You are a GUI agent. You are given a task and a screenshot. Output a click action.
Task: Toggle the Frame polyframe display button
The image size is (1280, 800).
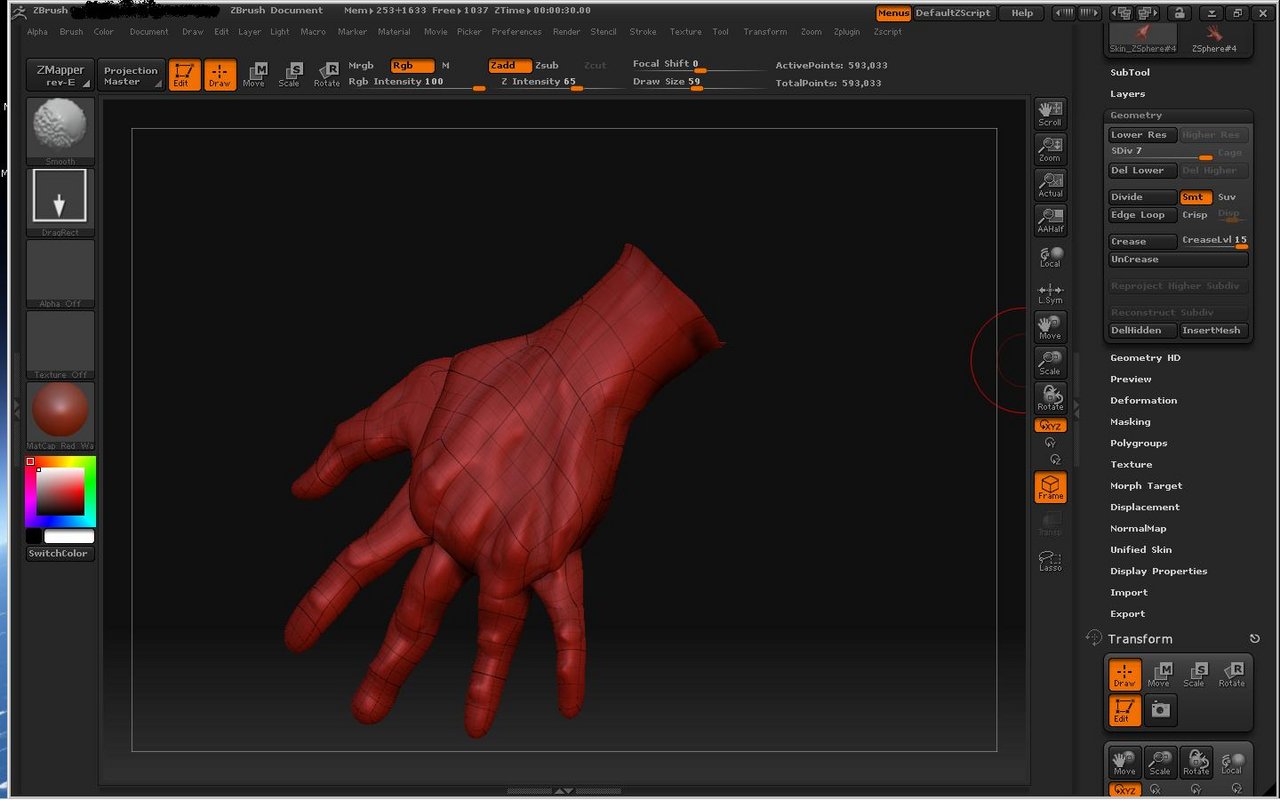[x=1050, y=487]
